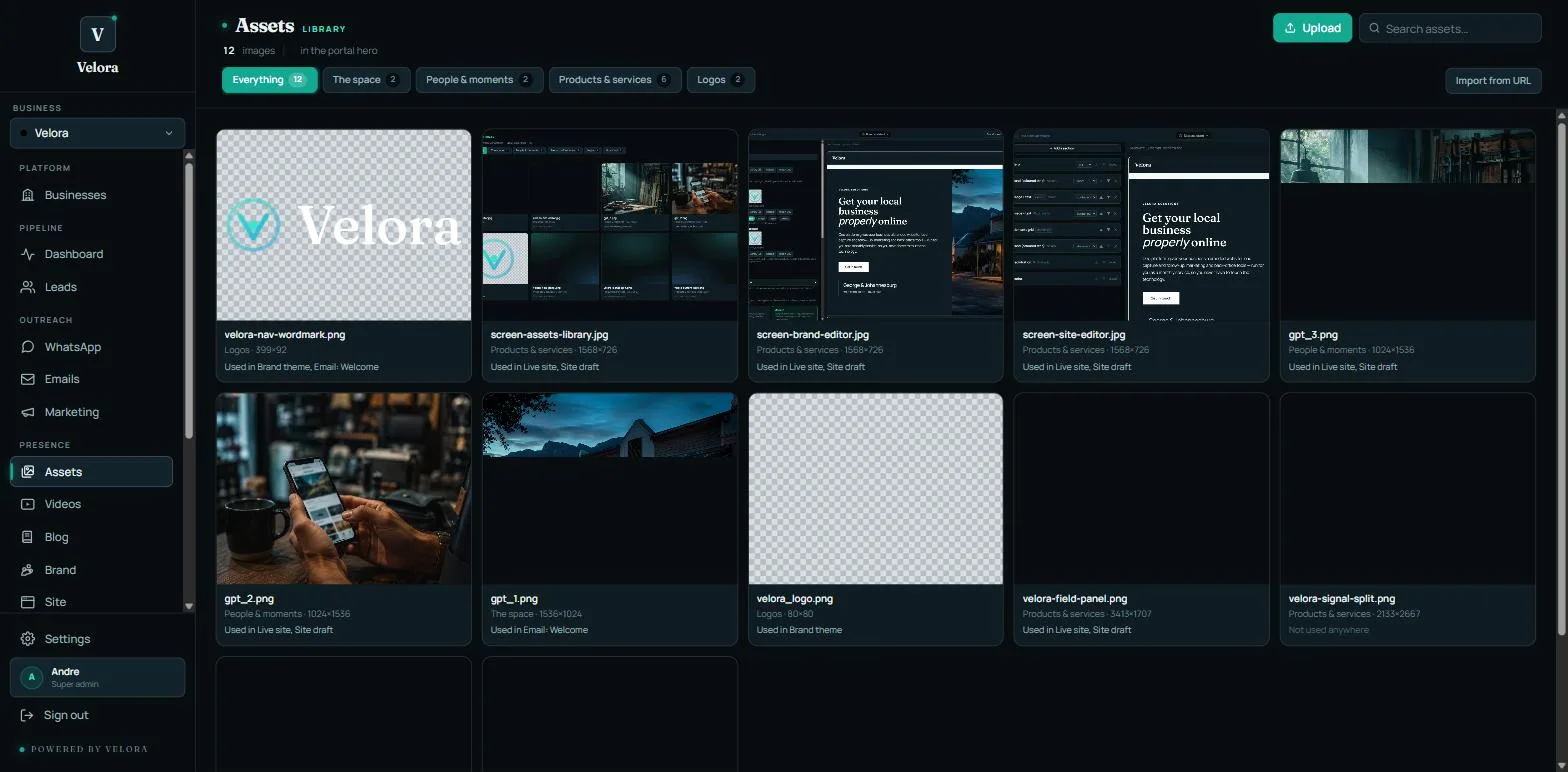
Task: Select the Products & services filter tab
Action: point(615,80)
